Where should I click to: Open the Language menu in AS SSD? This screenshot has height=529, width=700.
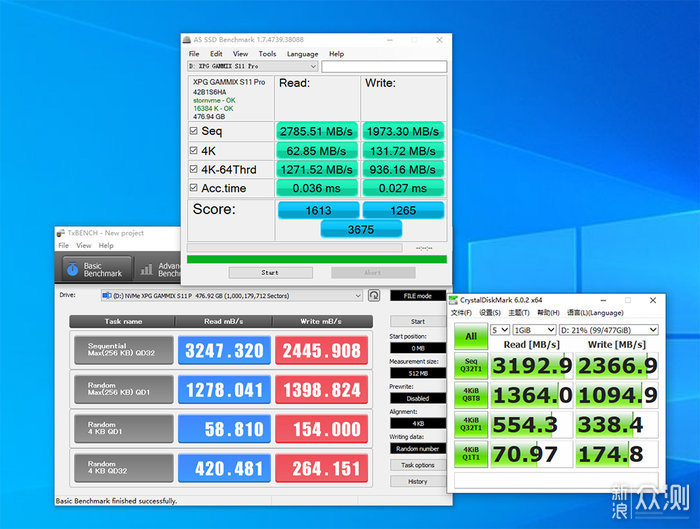[303, 54]
